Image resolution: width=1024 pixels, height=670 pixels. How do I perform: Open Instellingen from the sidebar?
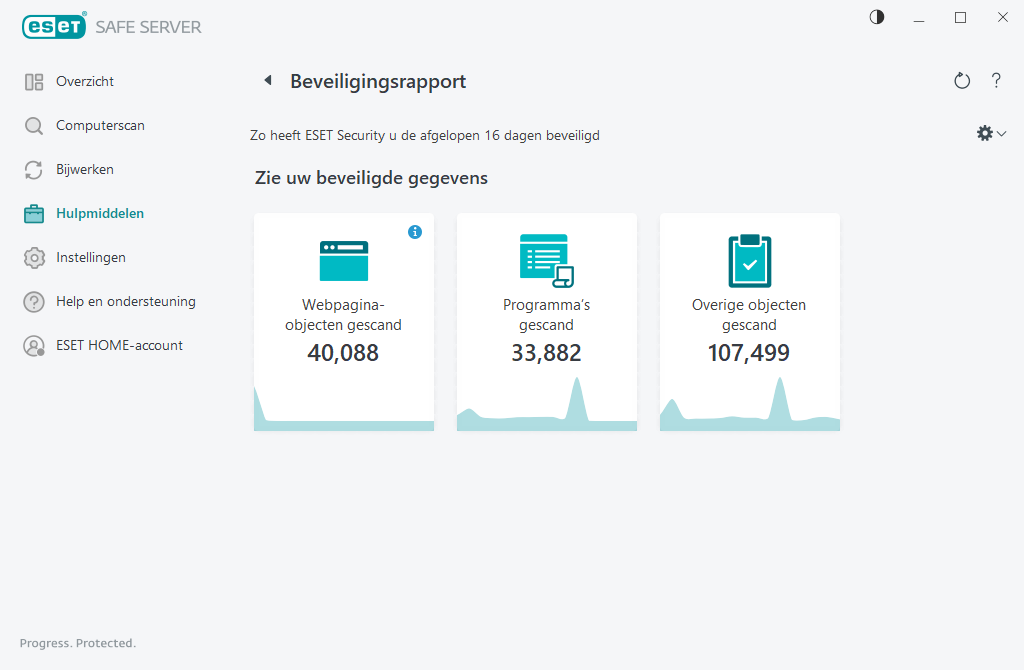pyautogui.click(x=91, y=258)
